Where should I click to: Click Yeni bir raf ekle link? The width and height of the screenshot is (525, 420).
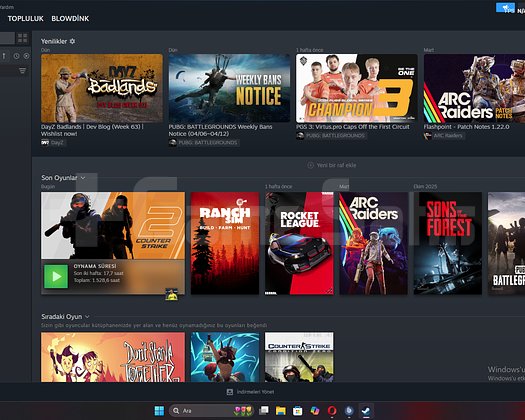pos(336,165)
